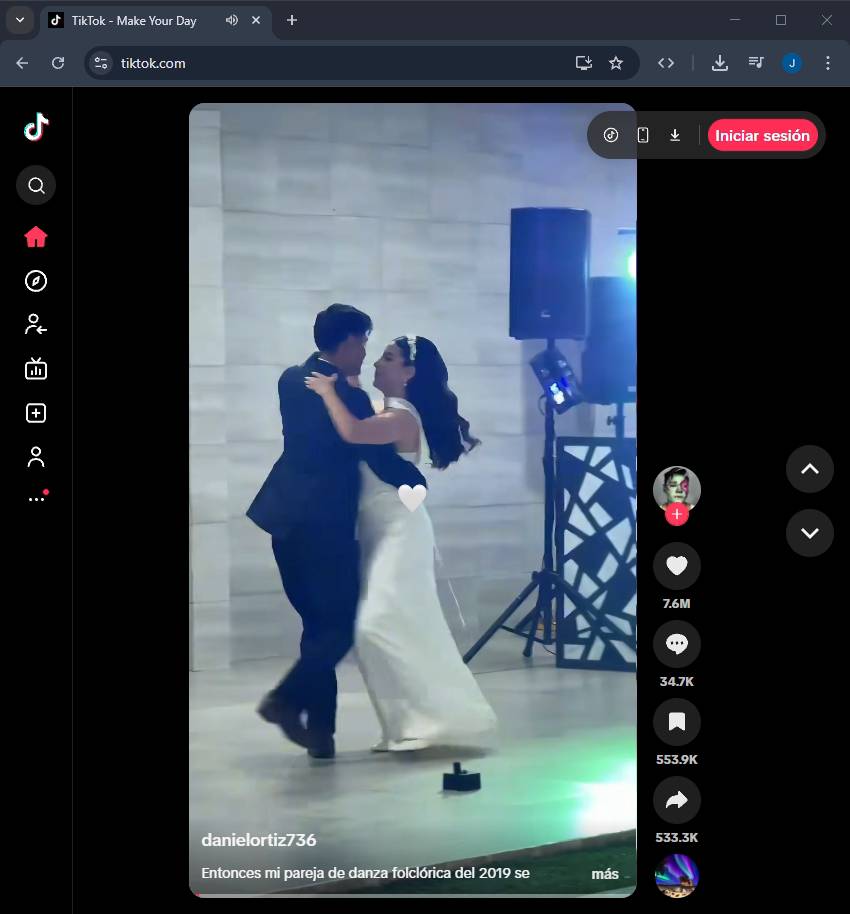Open the Chrome tab search dropdown arrow

[19, 20]
